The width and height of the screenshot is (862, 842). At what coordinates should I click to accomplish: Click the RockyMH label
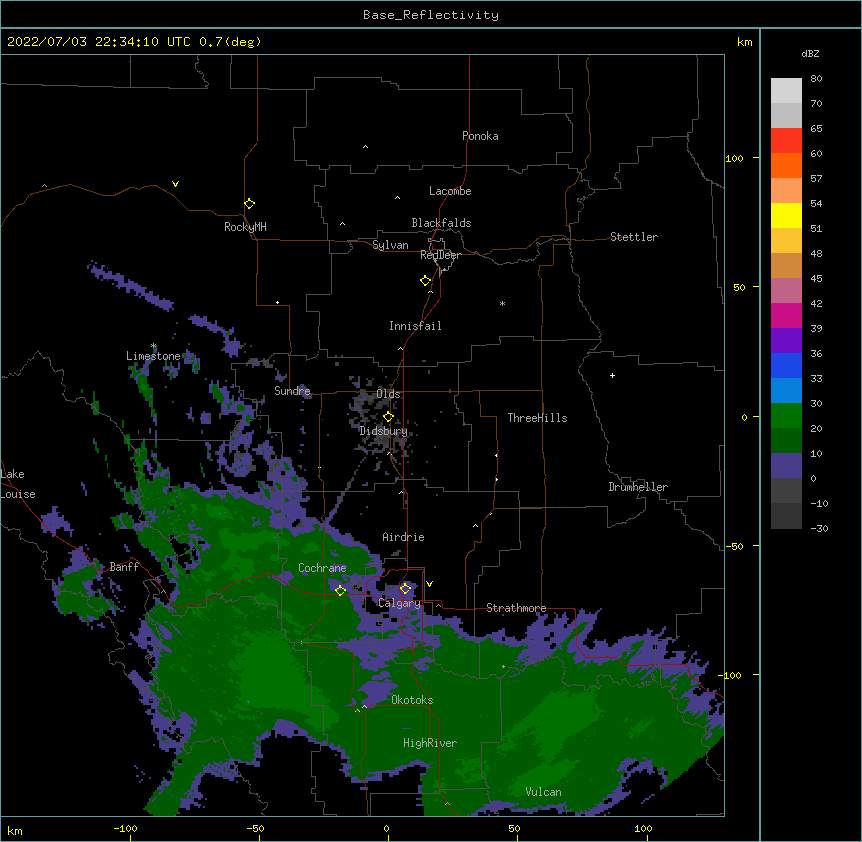click(x=245, y=227)
